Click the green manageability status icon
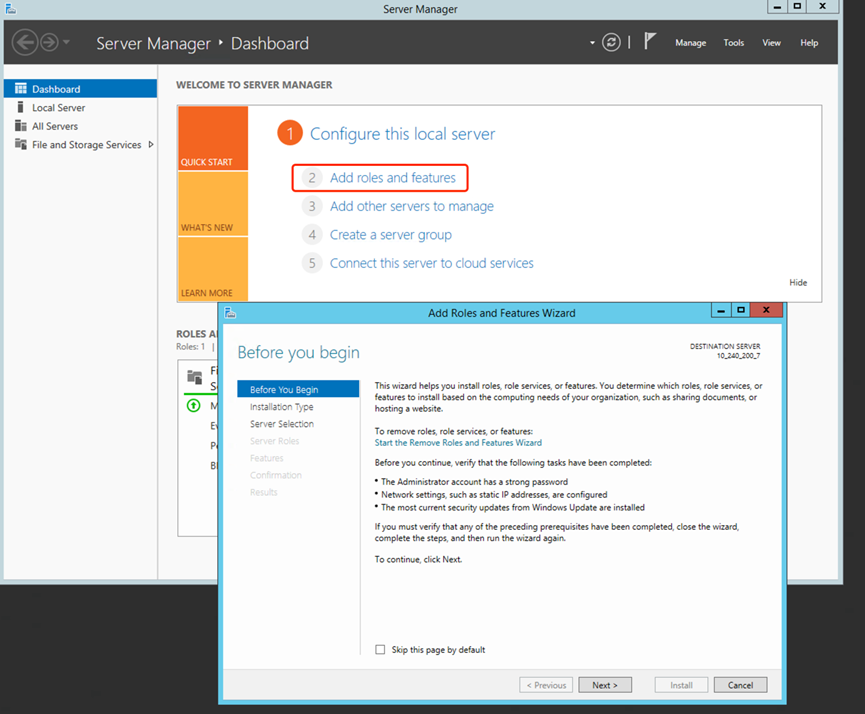This screenshot has height=714, width=865. [x=193, y=406]
